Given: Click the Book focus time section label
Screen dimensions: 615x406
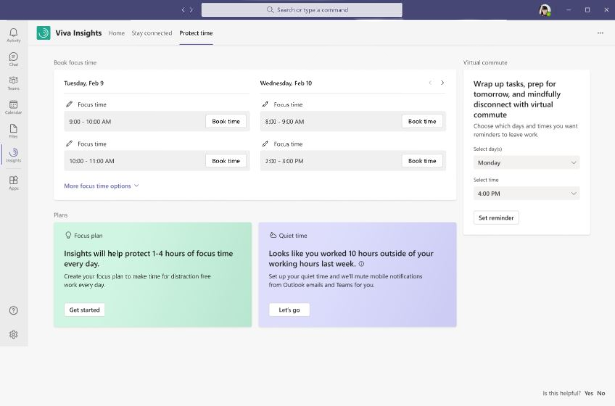Looking at the screenshot, I should [x=75, y=63].
